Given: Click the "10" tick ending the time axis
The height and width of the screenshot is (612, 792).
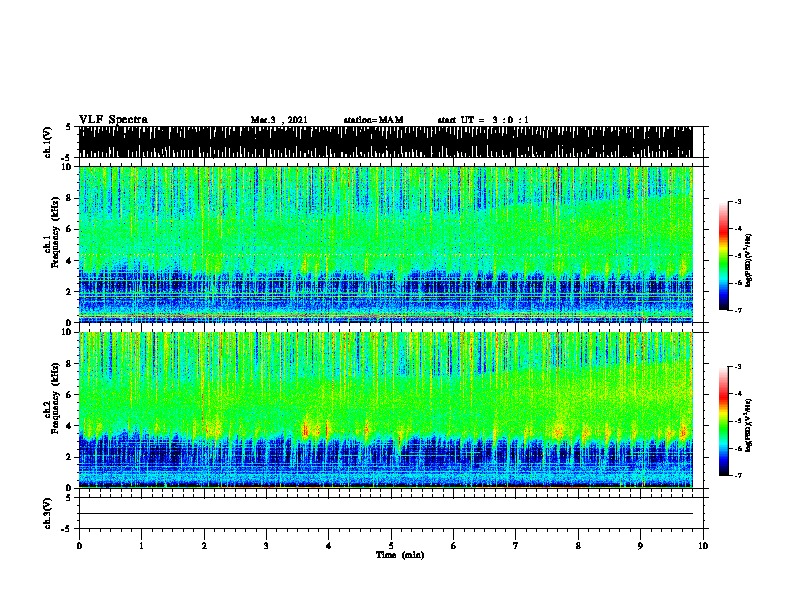Looking at the screenshot, I should tap(703, 546).
